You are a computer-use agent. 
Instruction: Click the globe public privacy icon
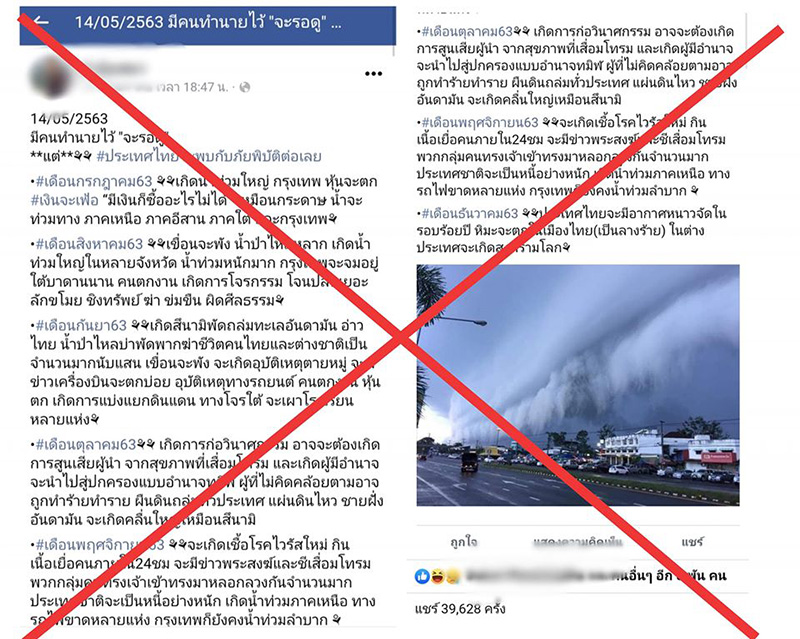245,87
